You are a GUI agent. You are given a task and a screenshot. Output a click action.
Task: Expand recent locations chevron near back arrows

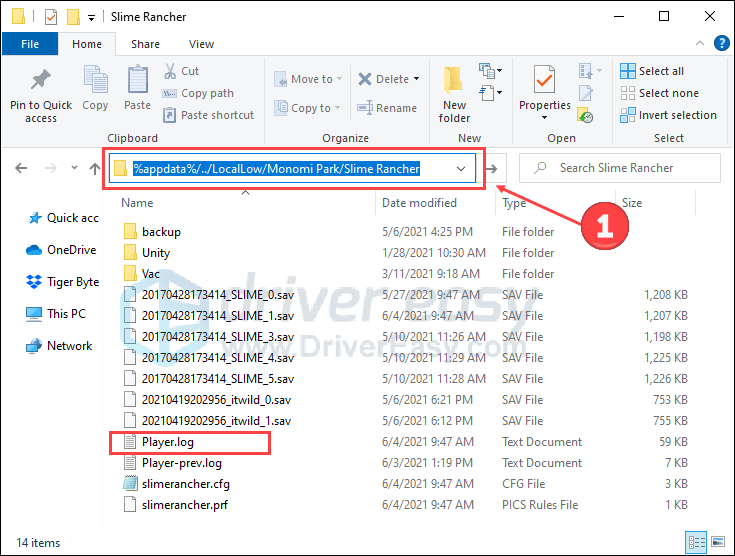(74, 167)
